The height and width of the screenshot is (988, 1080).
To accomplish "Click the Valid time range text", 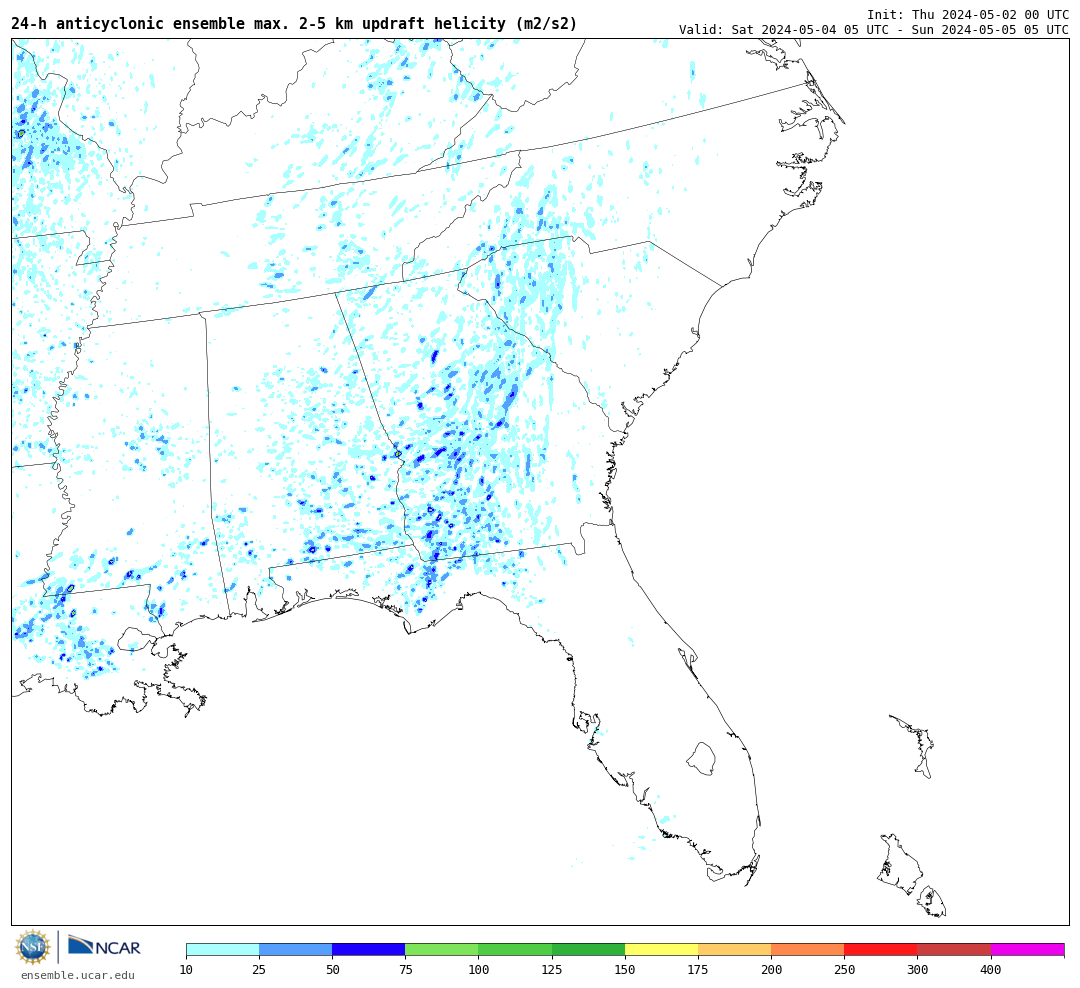I will point(873,30).
